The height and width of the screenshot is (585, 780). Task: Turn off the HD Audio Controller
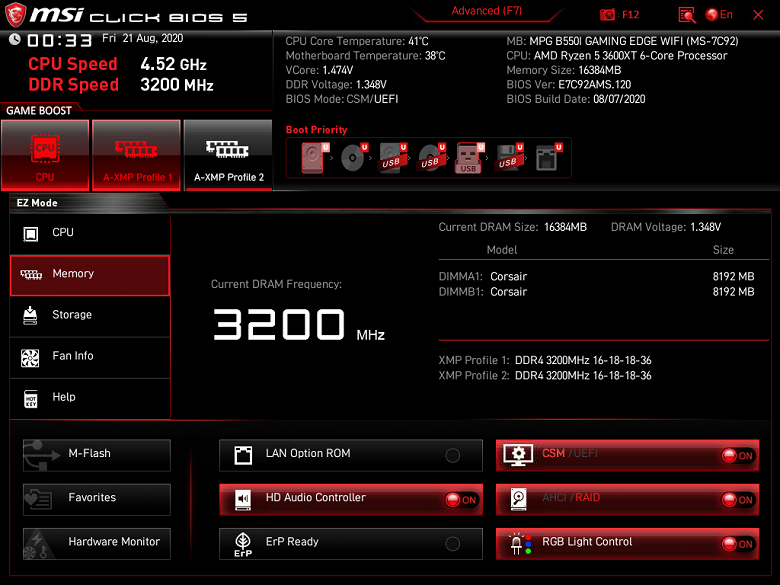coord(461,499)
